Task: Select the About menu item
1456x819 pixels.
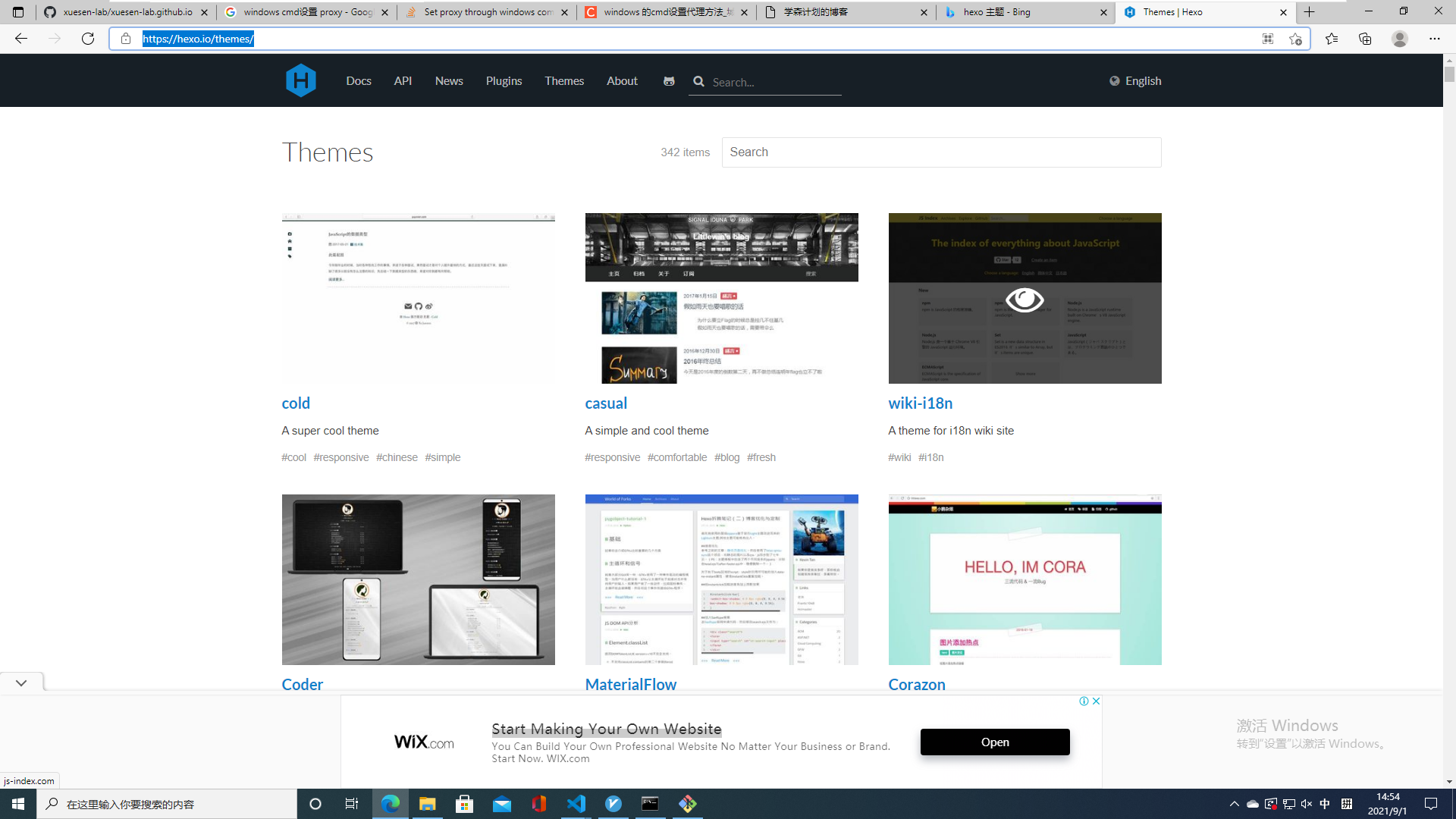Action: [x=621, y=81]
